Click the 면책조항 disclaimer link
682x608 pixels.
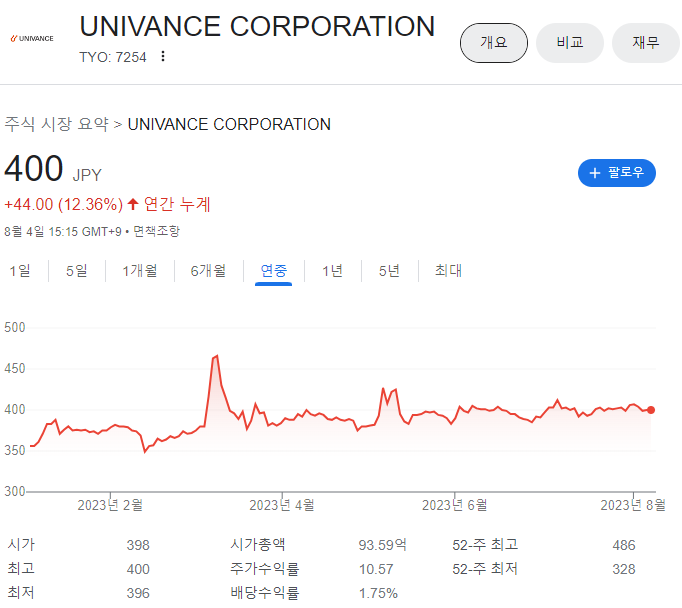pyautogui.click(x=156, y=231)
